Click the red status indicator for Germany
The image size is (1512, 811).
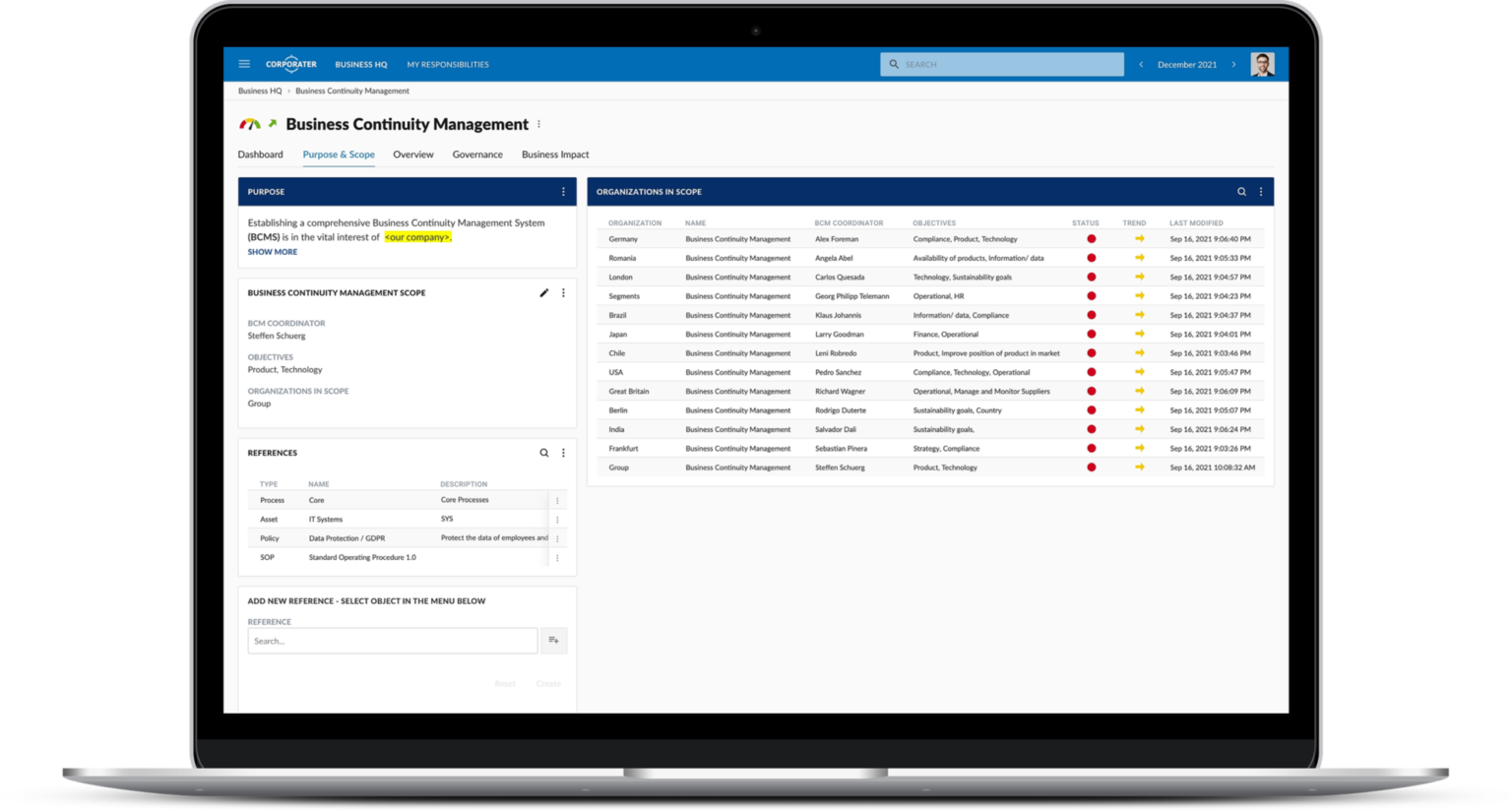(x=1091, y=238)
